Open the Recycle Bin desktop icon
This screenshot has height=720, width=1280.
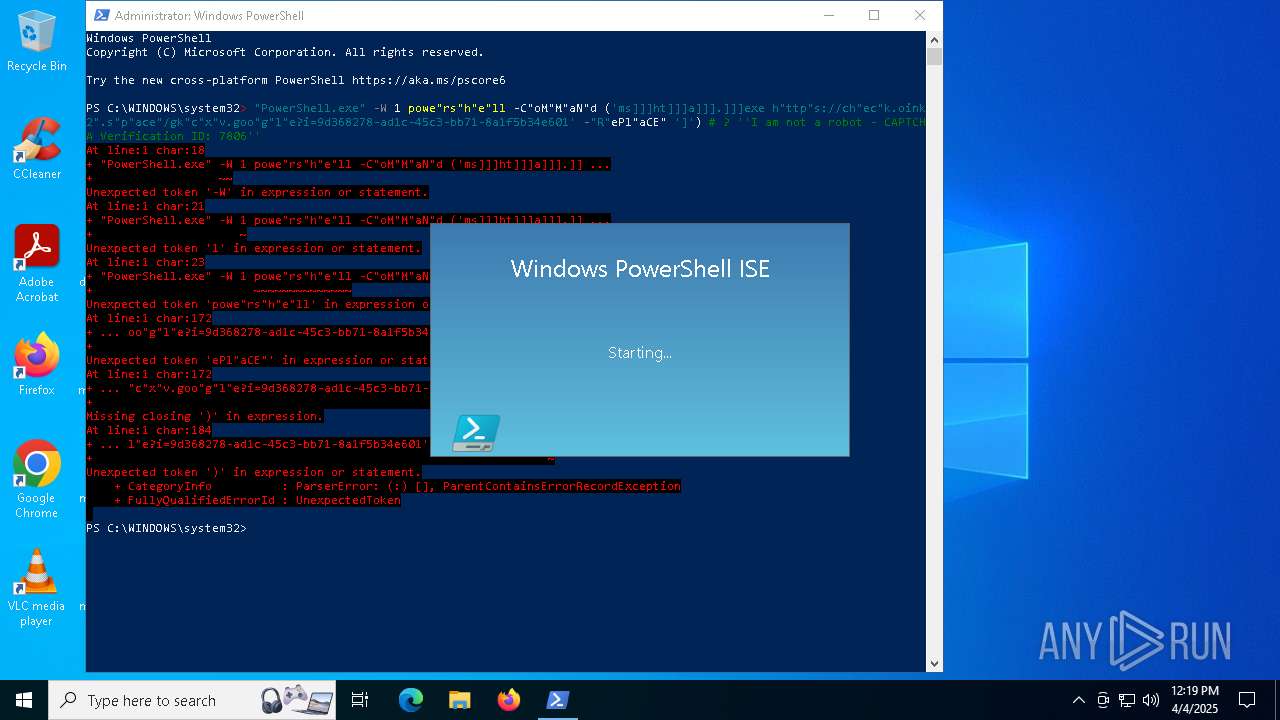click(x=37, y=42)
